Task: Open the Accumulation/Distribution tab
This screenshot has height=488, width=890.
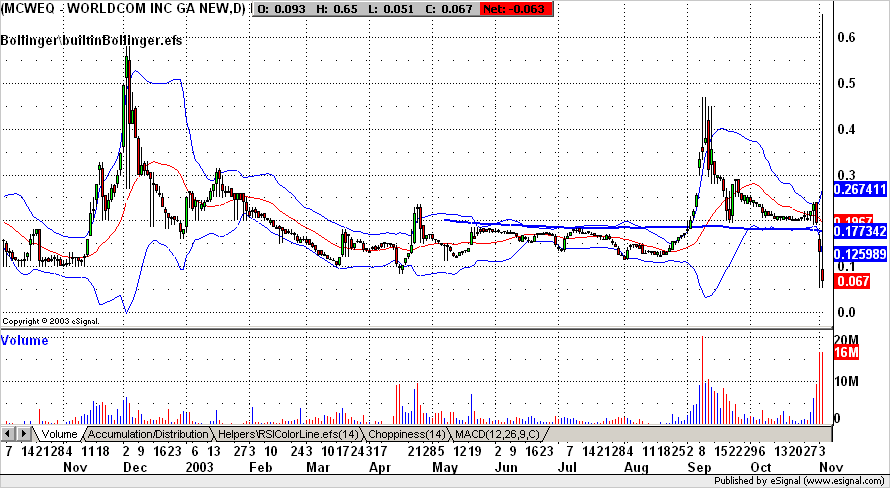Action: click(149, 434)
